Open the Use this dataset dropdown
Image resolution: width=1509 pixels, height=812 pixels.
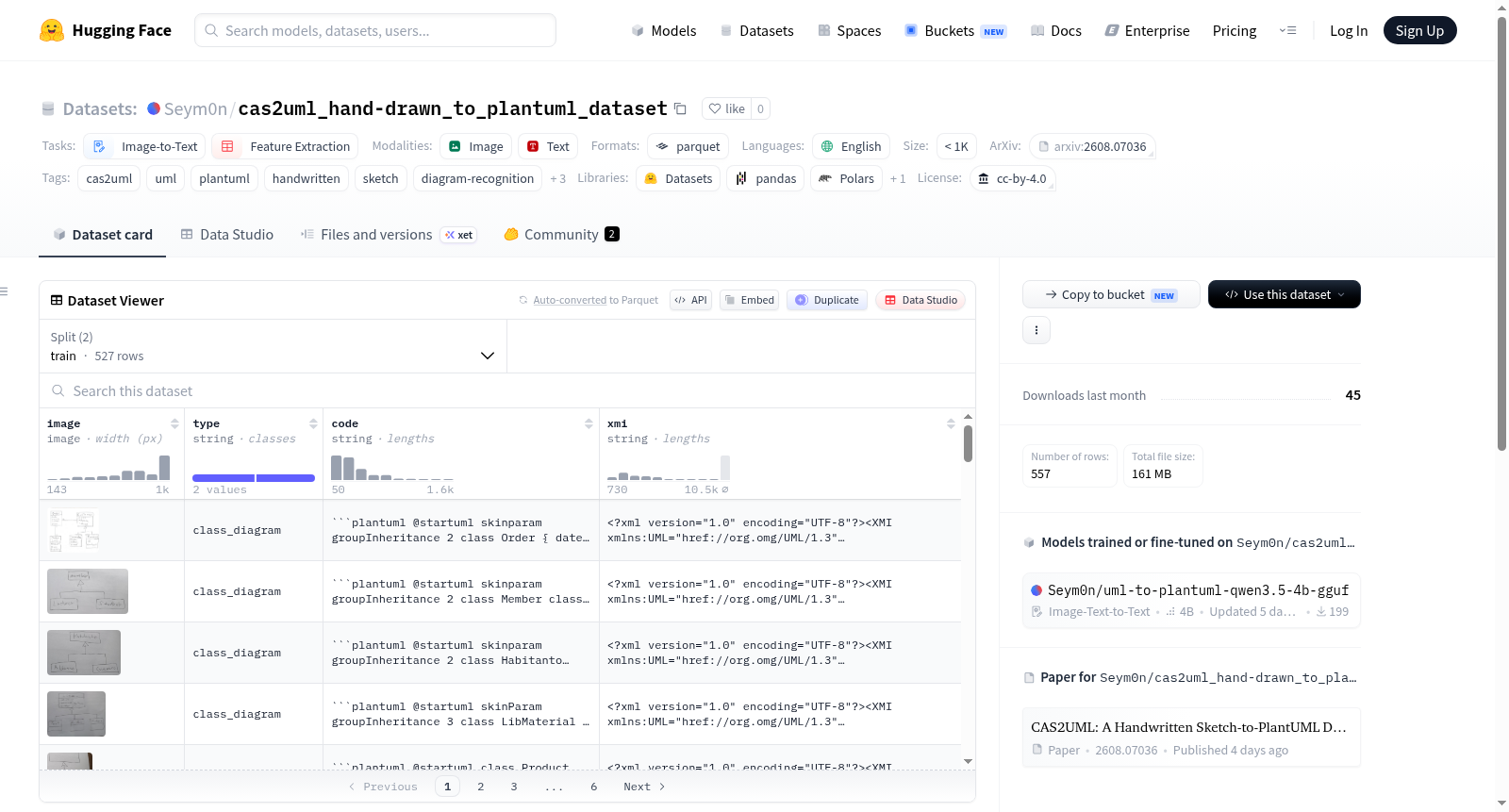[1285, 294]
